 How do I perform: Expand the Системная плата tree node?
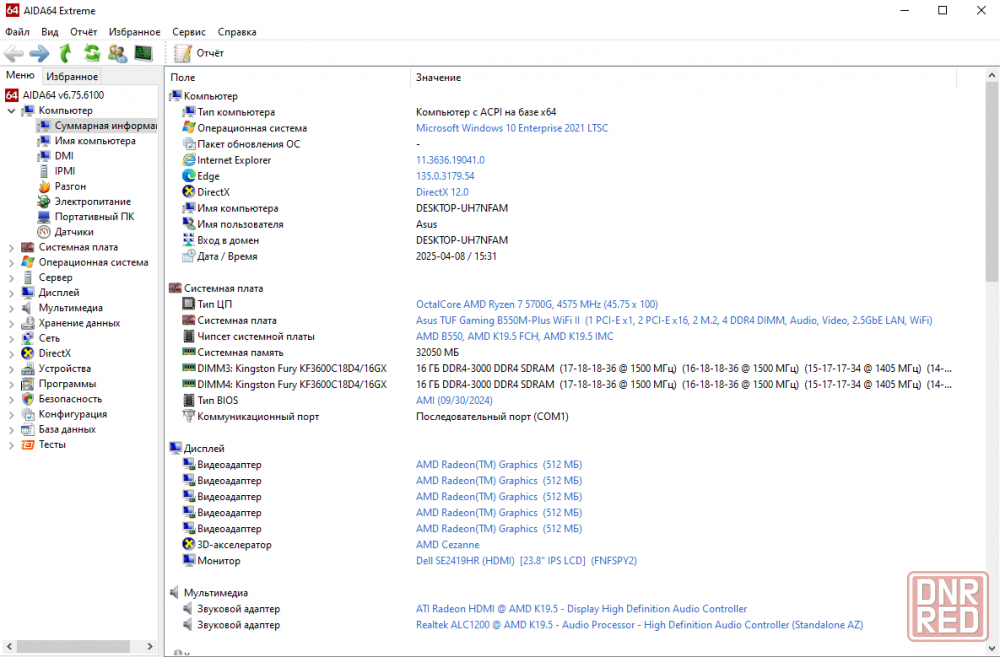pyautogui.click(x=11, y=247)
